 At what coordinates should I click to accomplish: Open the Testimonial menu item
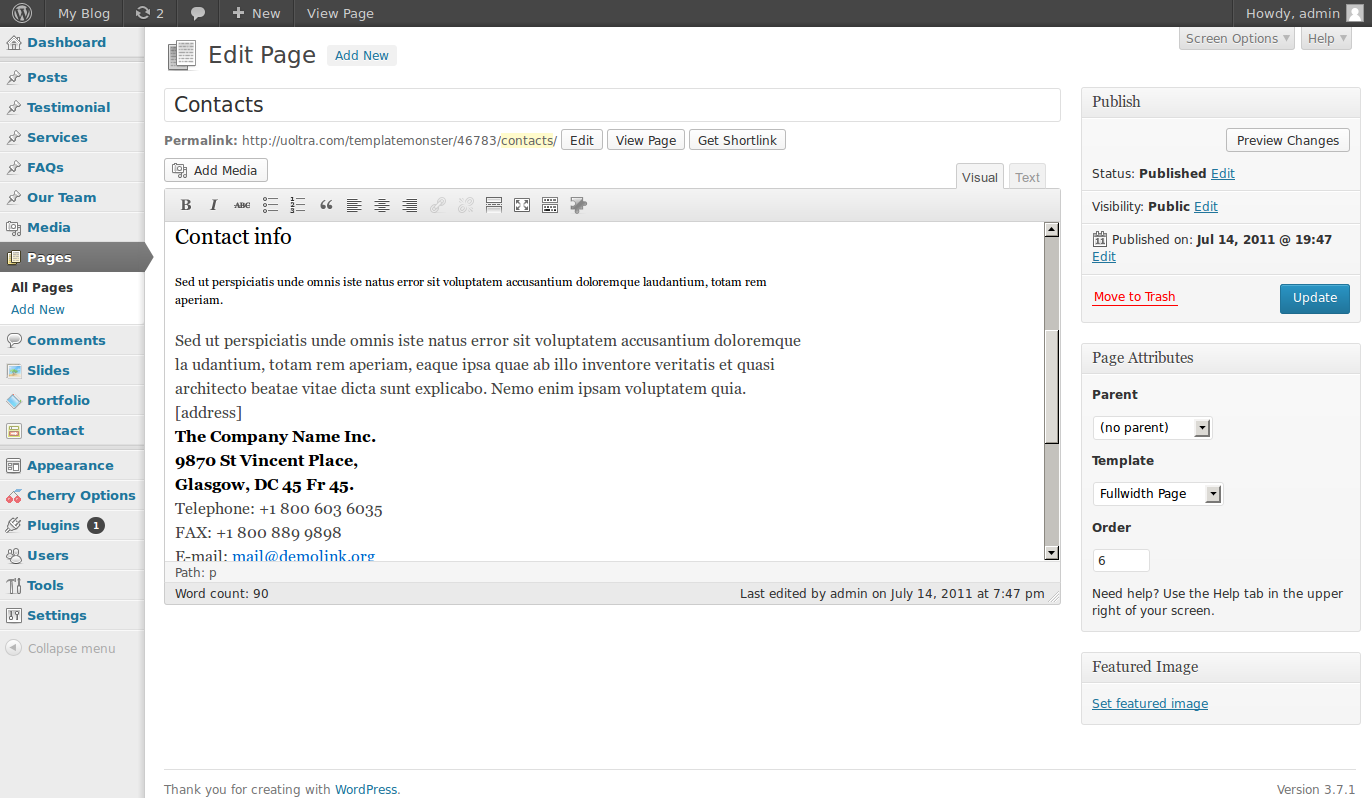tap(69, 107)
